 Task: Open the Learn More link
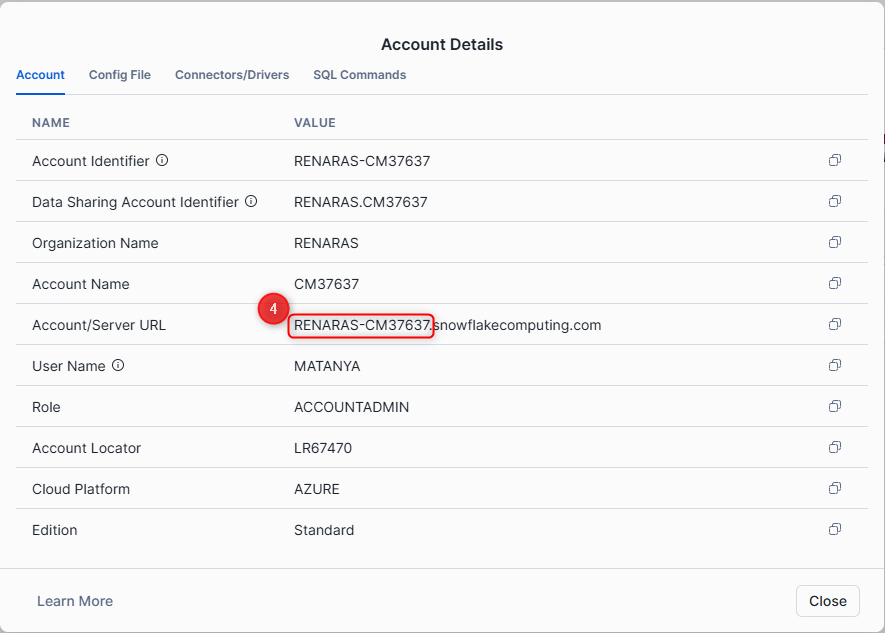(75, 601)
